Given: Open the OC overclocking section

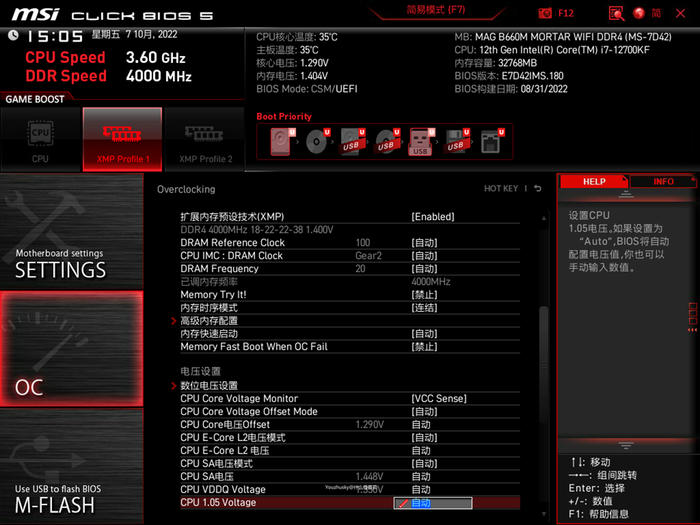Looking at the screenshot, I should pyautogui.click(x=71, y=349).
